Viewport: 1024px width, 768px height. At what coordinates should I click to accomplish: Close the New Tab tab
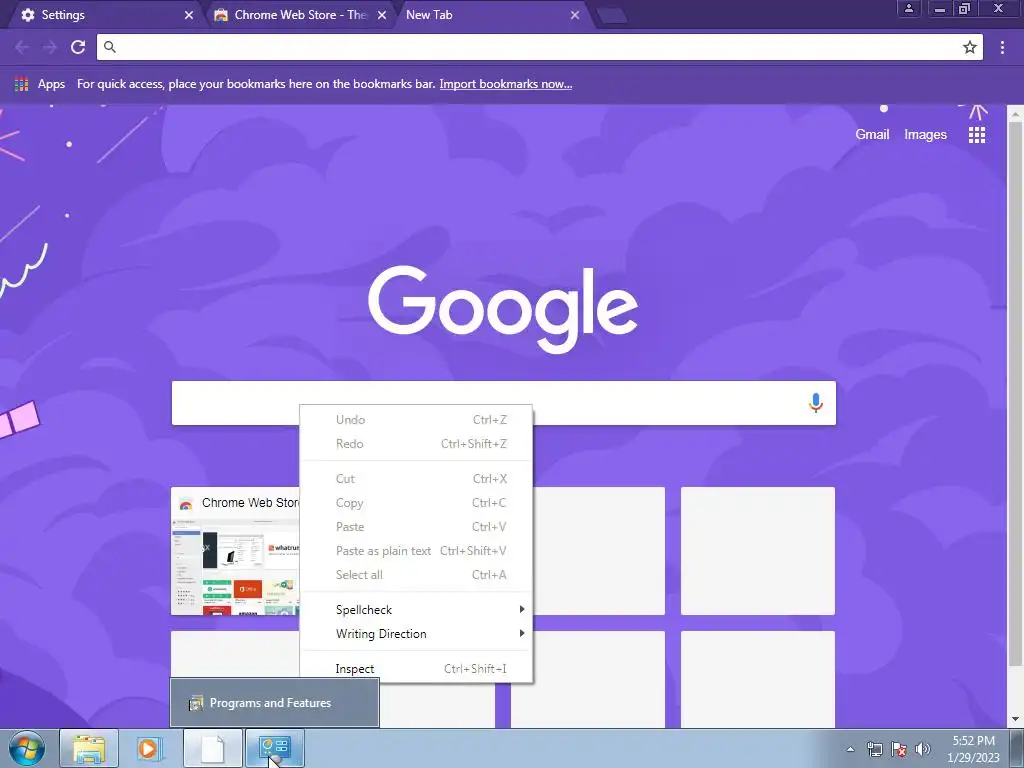point(575,15)
